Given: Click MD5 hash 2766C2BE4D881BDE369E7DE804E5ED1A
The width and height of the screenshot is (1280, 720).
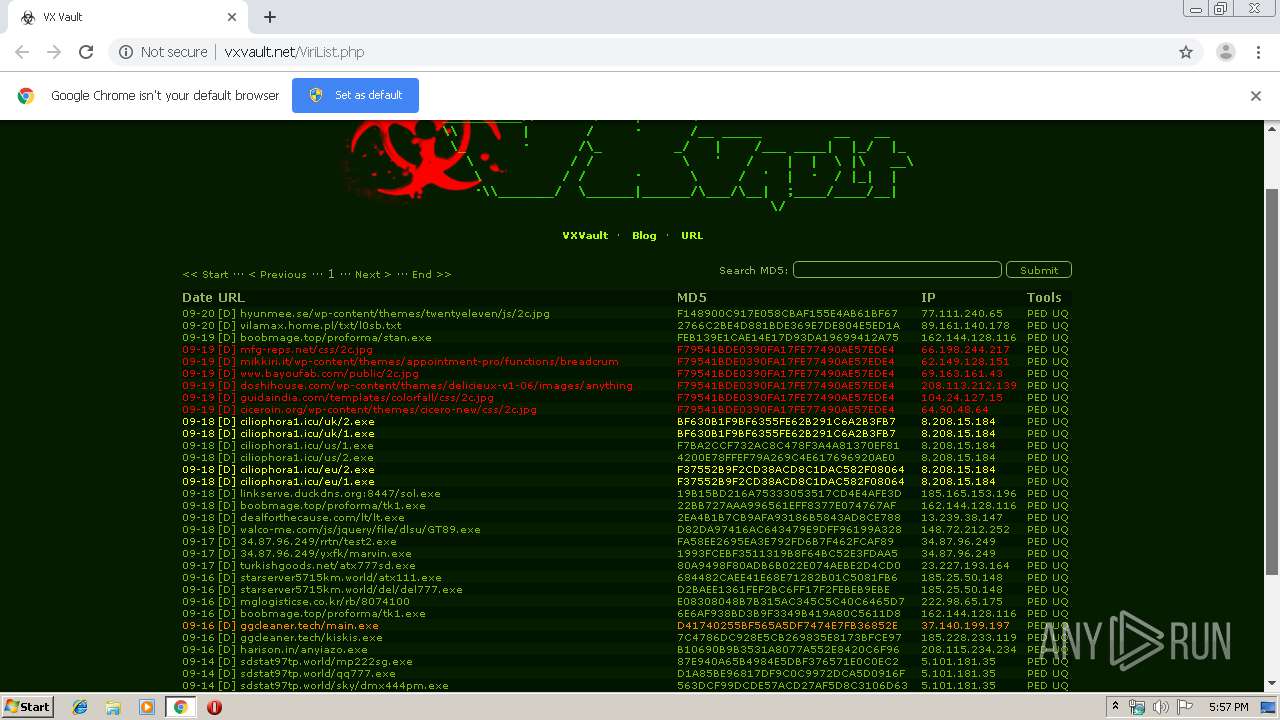Looking at the screenshot, I should [788, 326].
